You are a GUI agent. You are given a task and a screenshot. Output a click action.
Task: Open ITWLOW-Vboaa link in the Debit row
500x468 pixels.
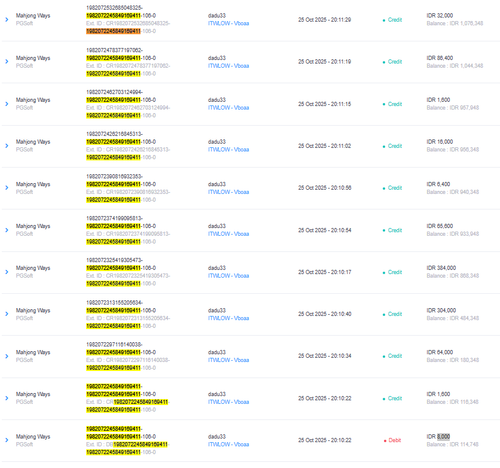228,444
